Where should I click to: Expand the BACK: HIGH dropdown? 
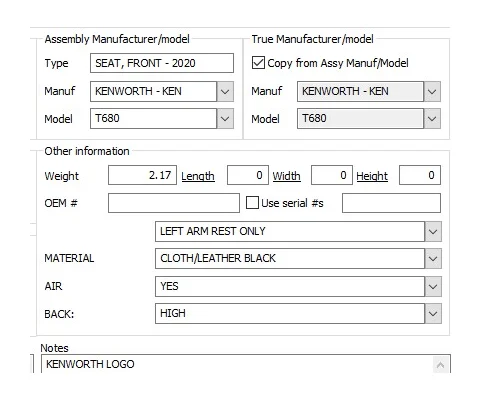point(433,313)
